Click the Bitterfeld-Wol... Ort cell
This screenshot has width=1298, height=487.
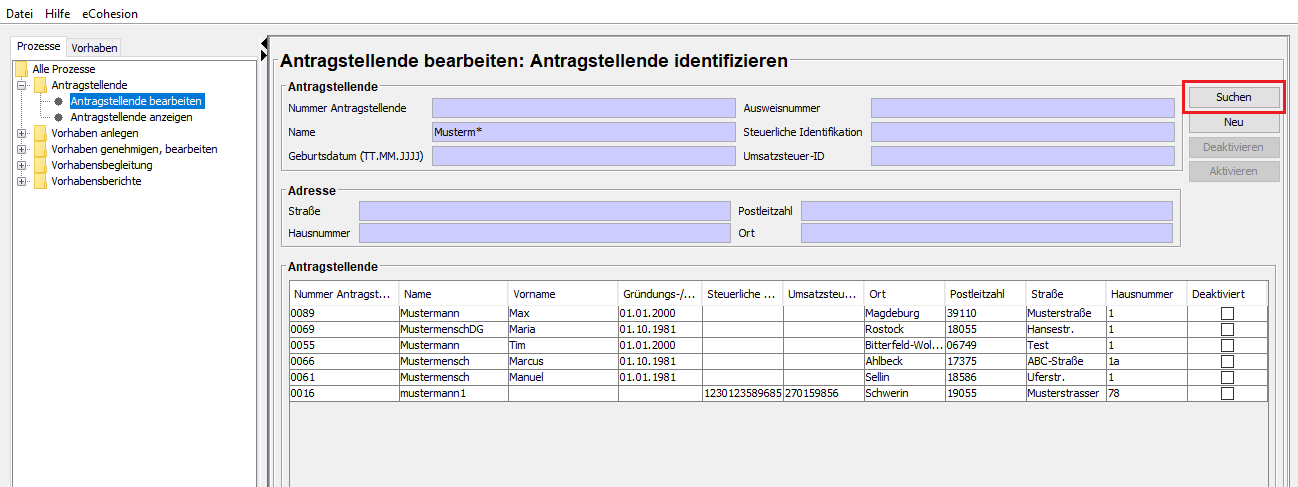(x=904, y=346)
